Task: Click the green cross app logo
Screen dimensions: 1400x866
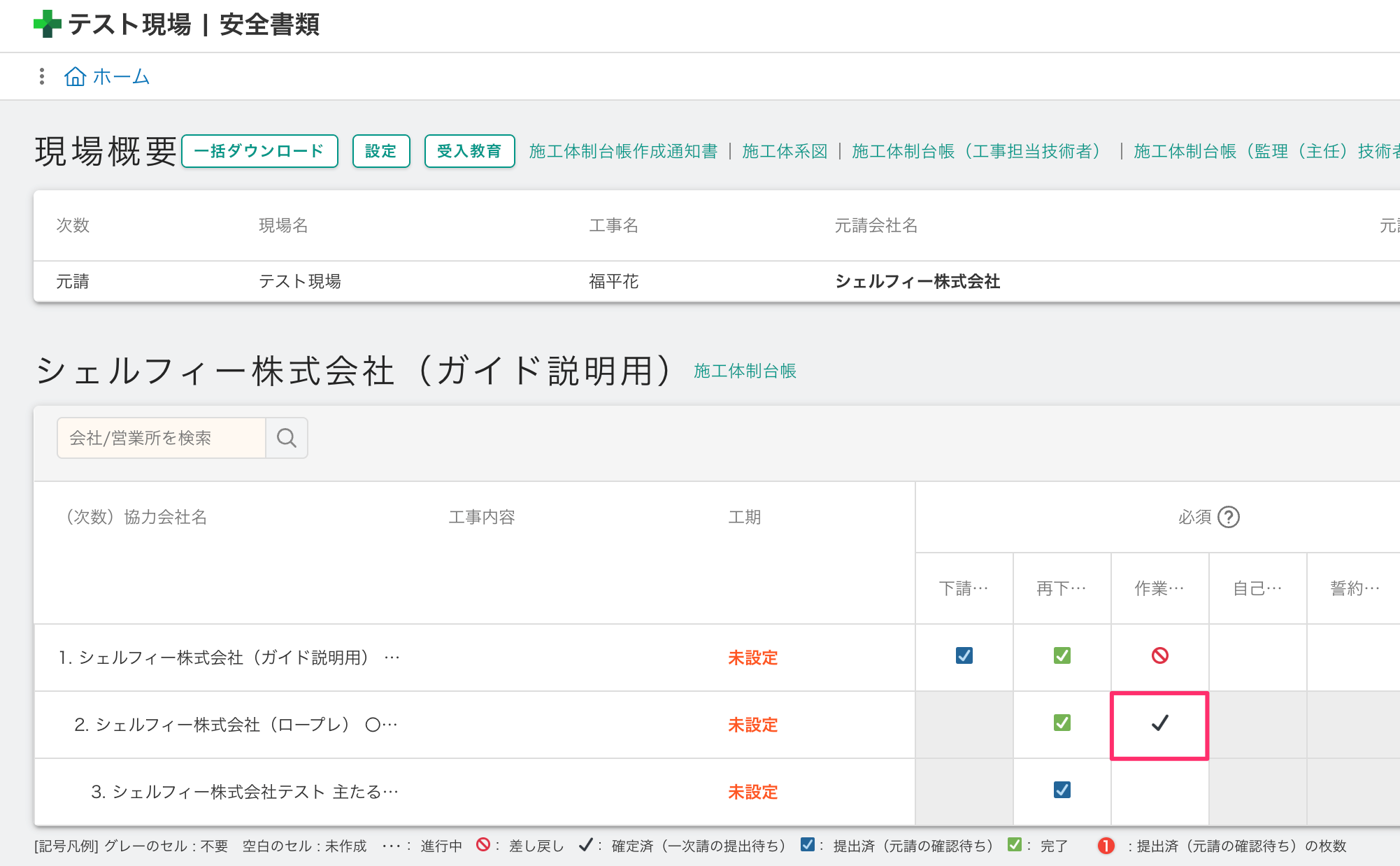Action: pos(47,24)
